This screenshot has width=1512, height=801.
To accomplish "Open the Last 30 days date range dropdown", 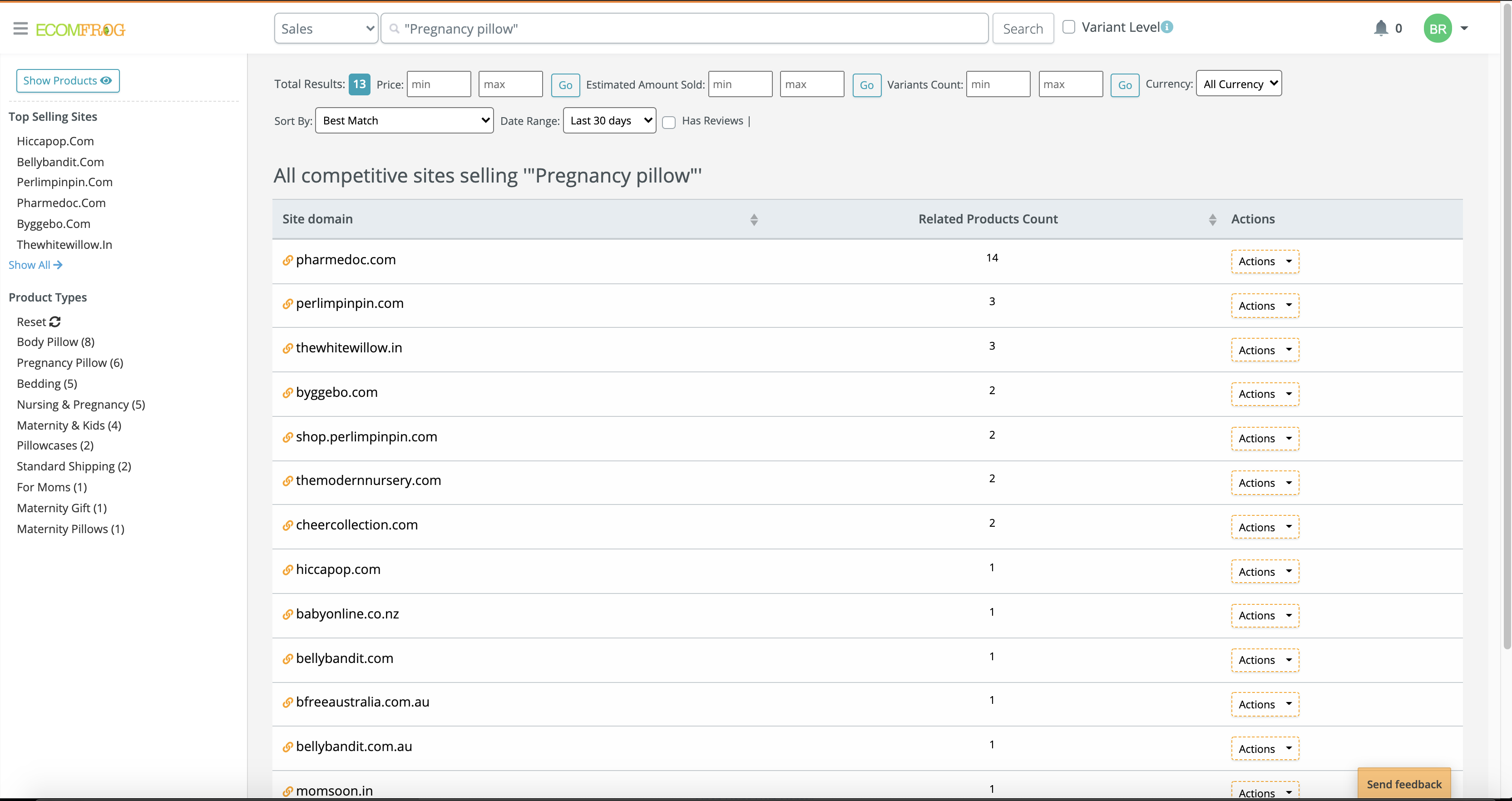I will click(609, 120).
